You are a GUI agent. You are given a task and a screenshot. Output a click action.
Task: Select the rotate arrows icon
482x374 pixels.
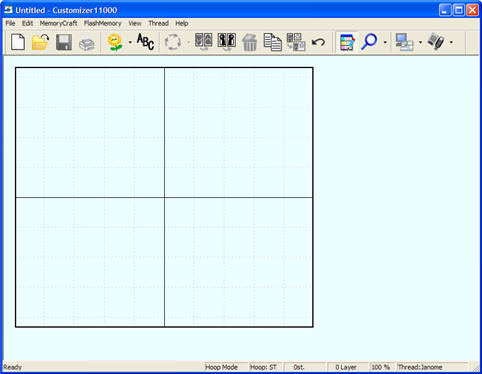[173, 42]
